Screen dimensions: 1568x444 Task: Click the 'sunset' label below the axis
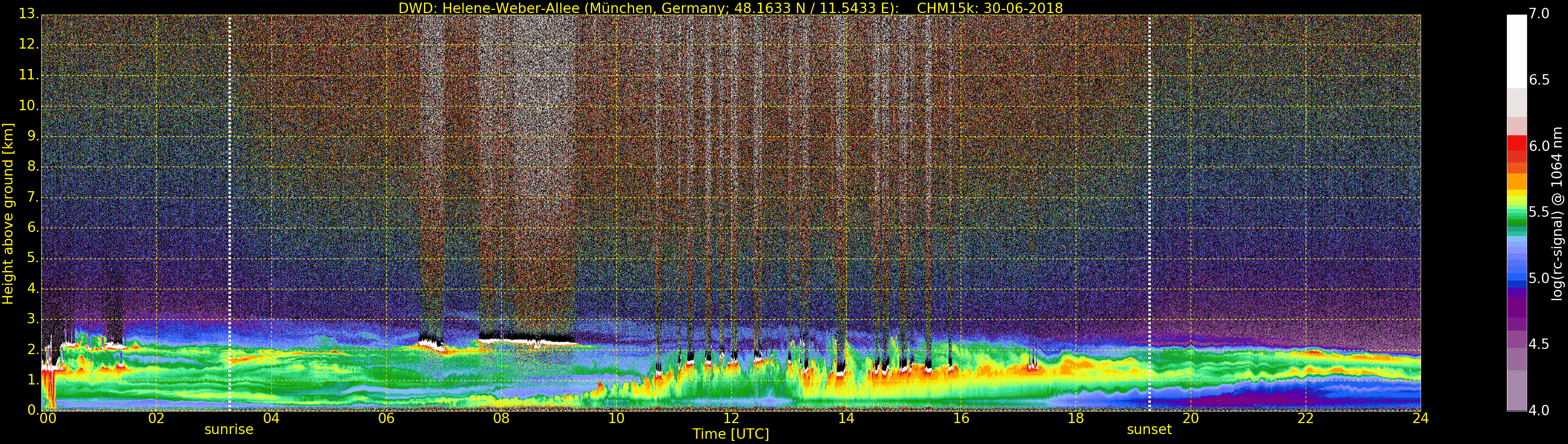coord(1149,429)
